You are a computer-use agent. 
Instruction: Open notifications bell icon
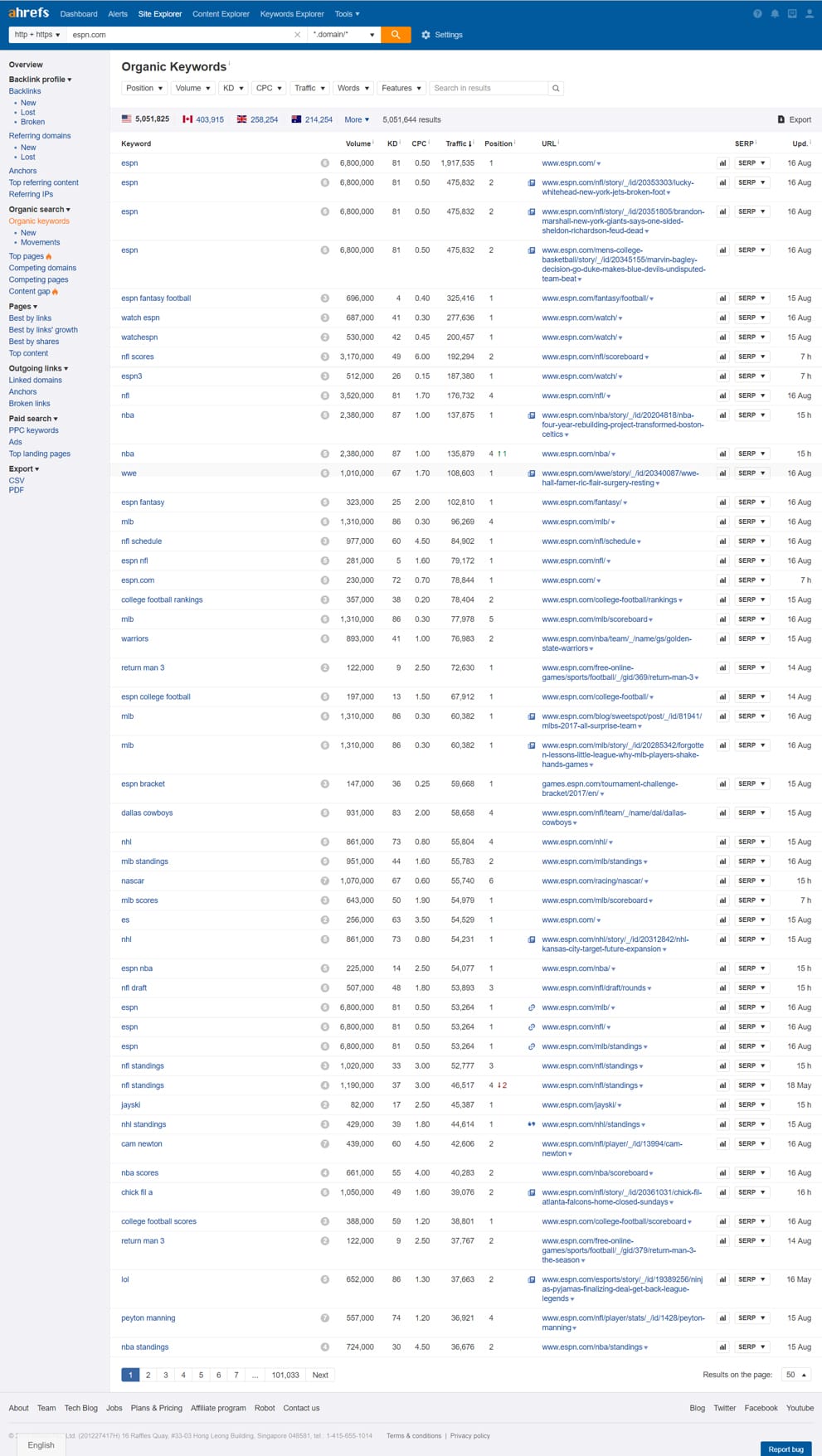[775, 14]
